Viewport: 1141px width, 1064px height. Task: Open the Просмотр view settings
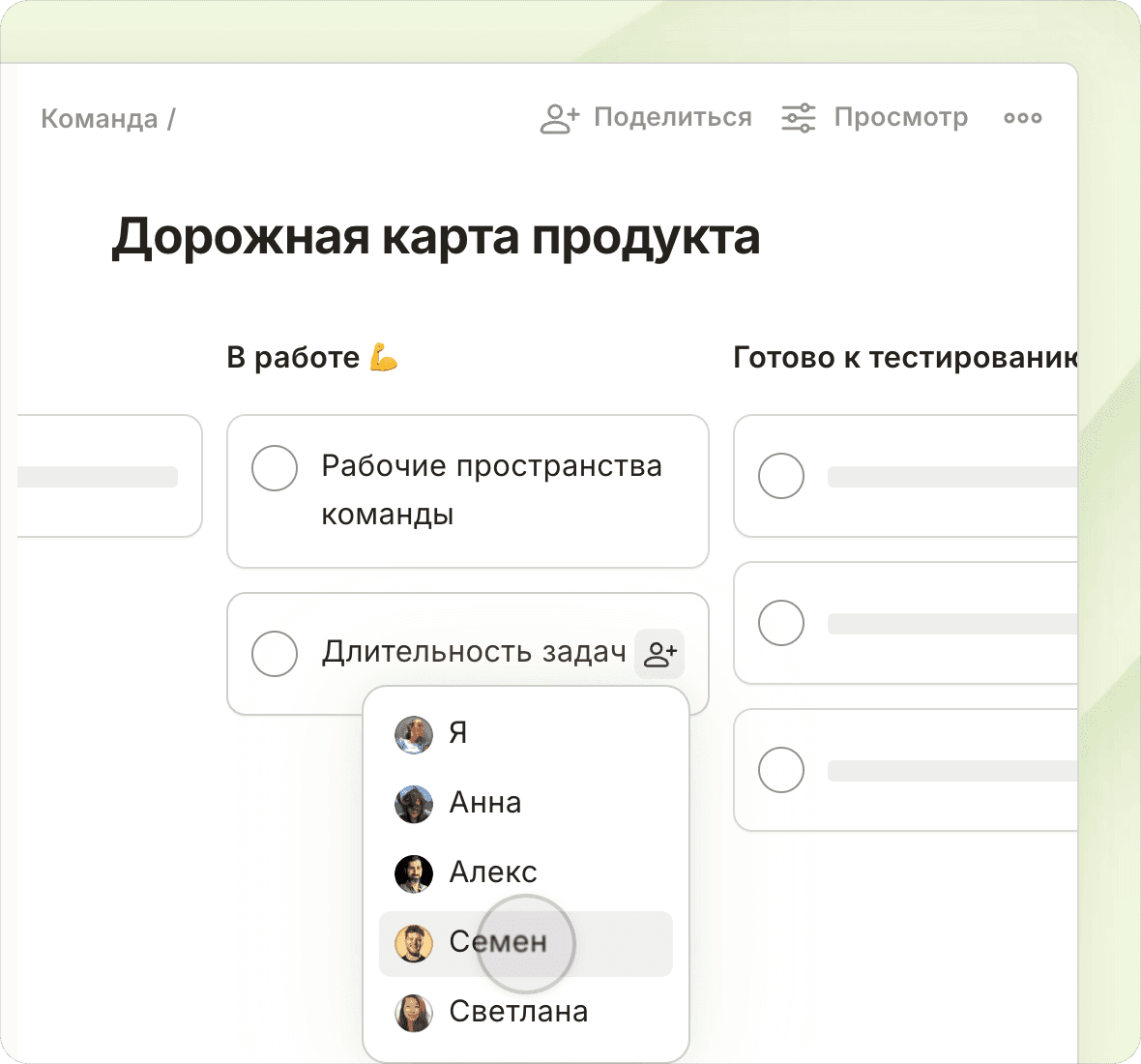tap(900, 118)
